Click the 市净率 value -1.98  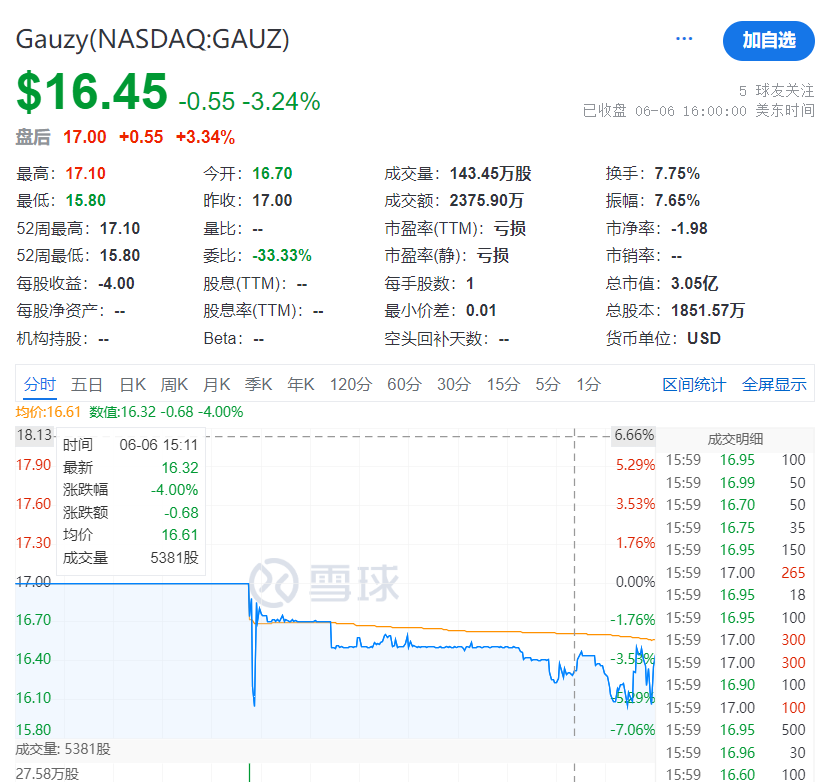[689, 229]
